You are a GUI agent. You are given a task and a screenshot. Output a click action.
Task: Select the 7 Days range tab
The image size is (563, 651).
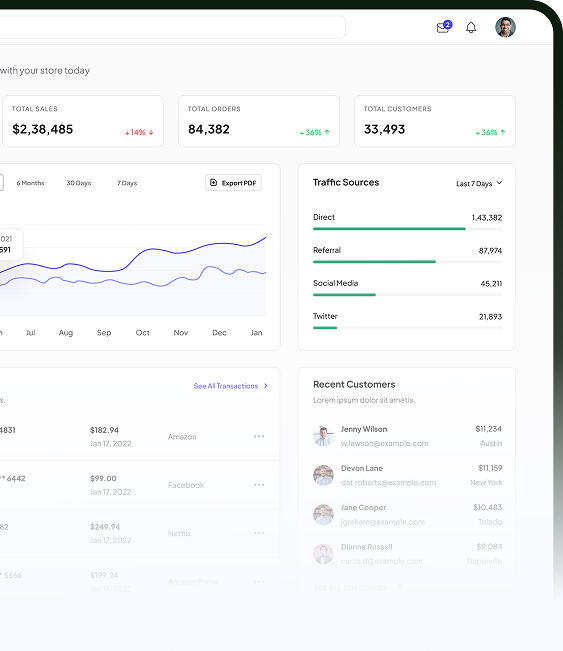click(127, 183)
